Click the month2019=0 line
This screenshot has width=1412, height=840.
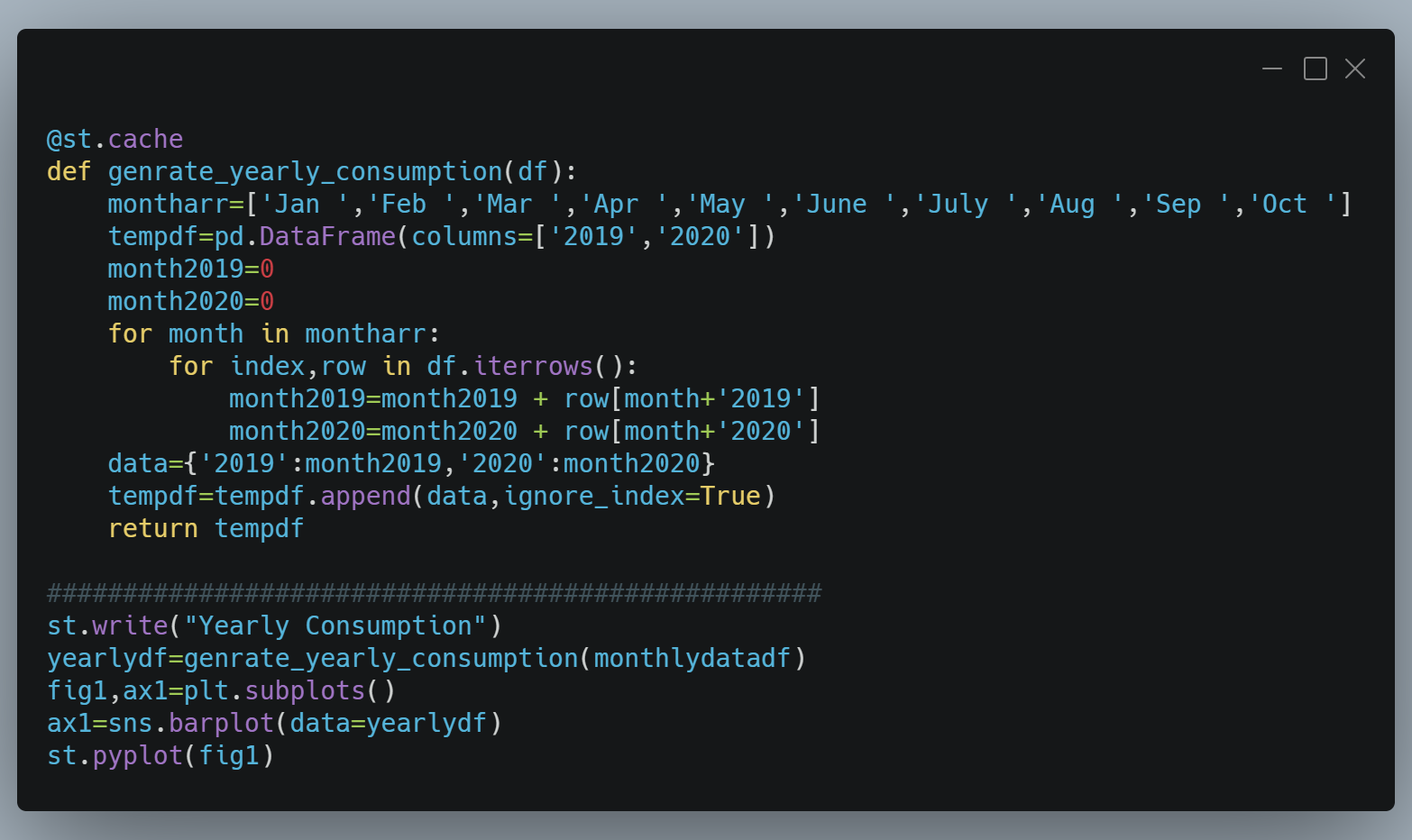point(191,269)
